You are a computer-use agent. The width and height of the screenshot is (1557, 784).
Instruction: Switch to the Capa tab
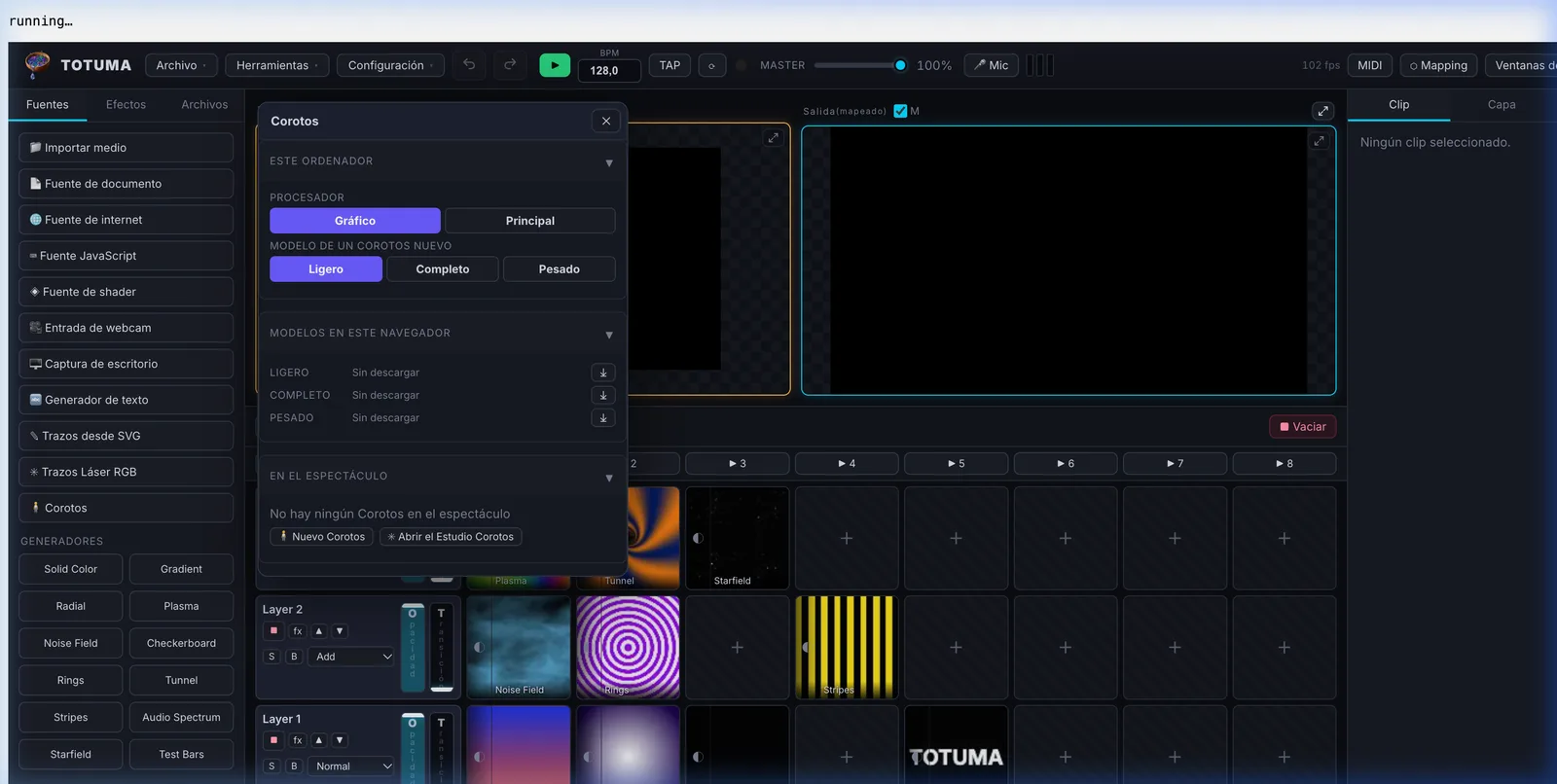click(1502, 104)
